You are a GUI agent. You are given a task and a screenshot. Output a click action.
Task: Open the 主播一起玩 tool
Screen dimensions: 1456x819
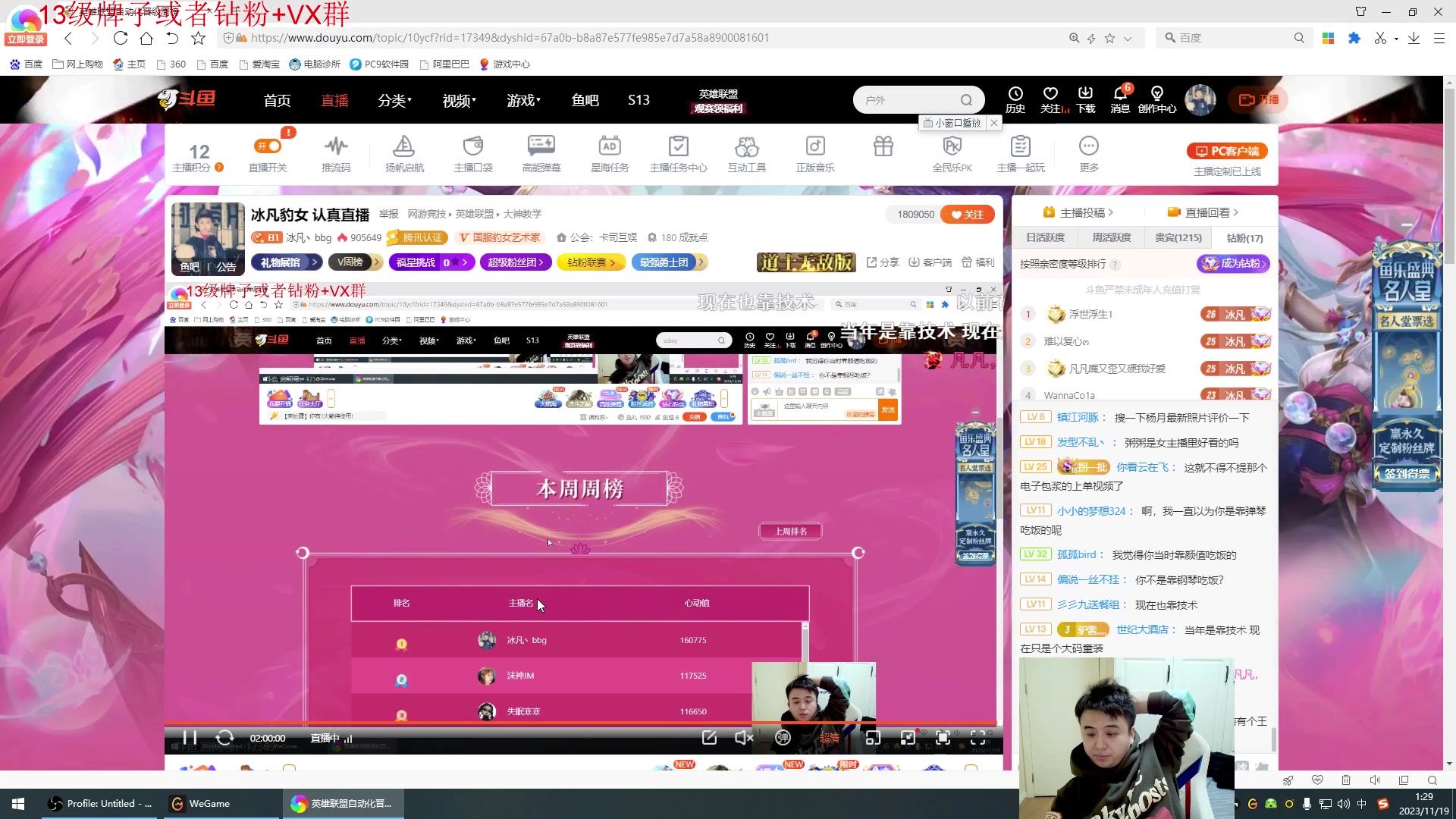(1021, 154)
